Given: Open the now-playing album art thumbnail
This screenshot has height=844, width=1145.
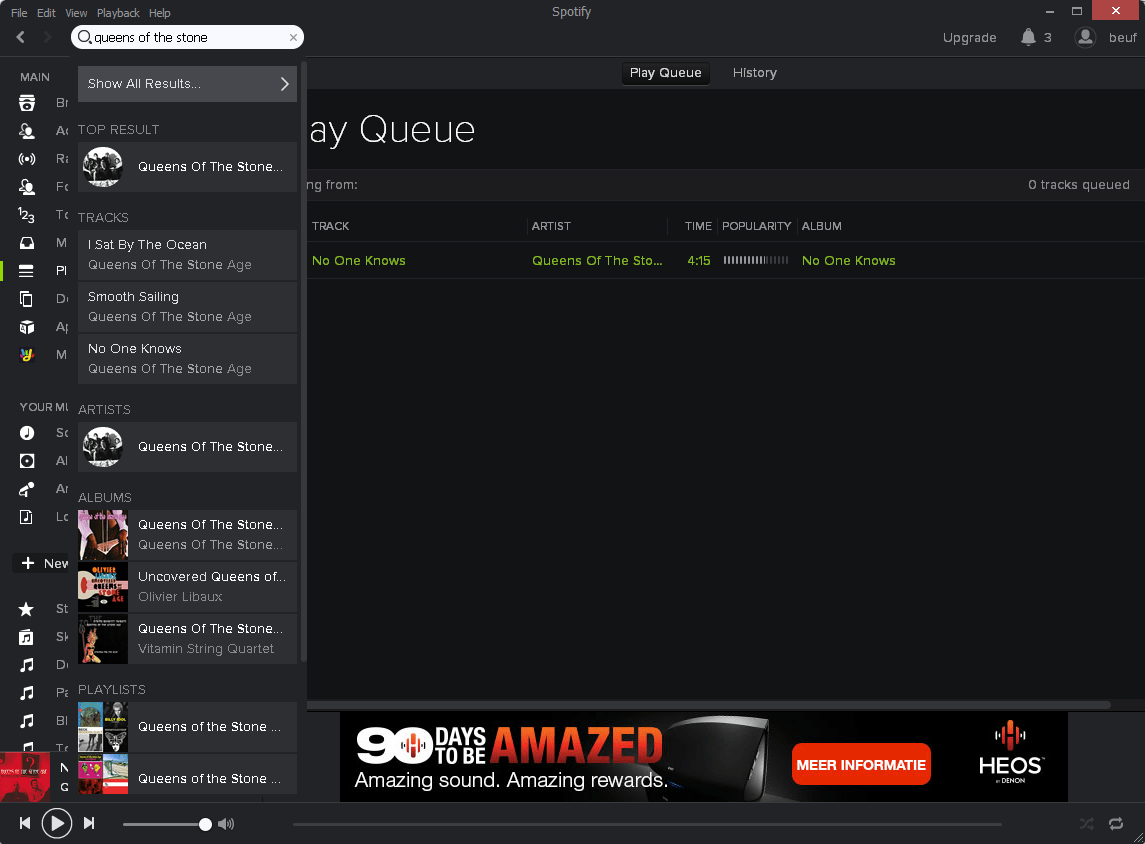Looking at the screenshot, I should point(25,776).
